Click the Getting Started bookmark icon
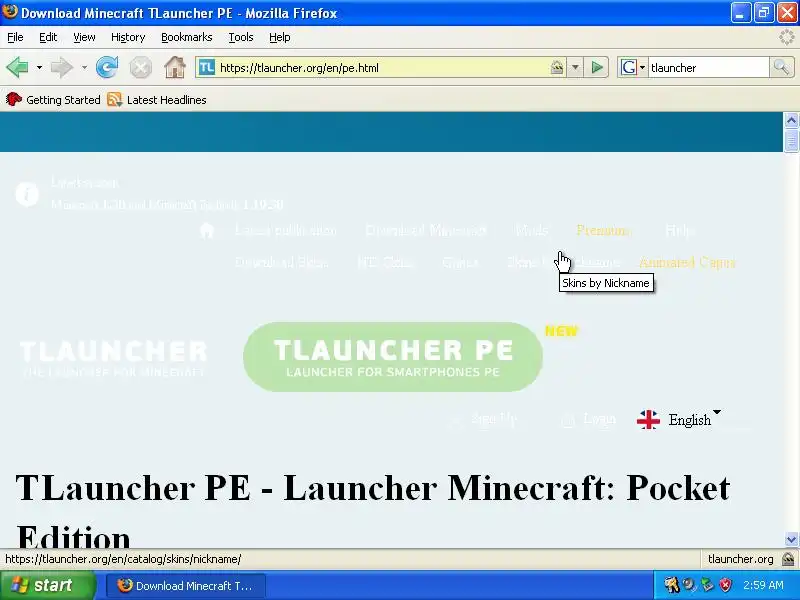Viewport: 800px width, 600px height. point(14,99)
